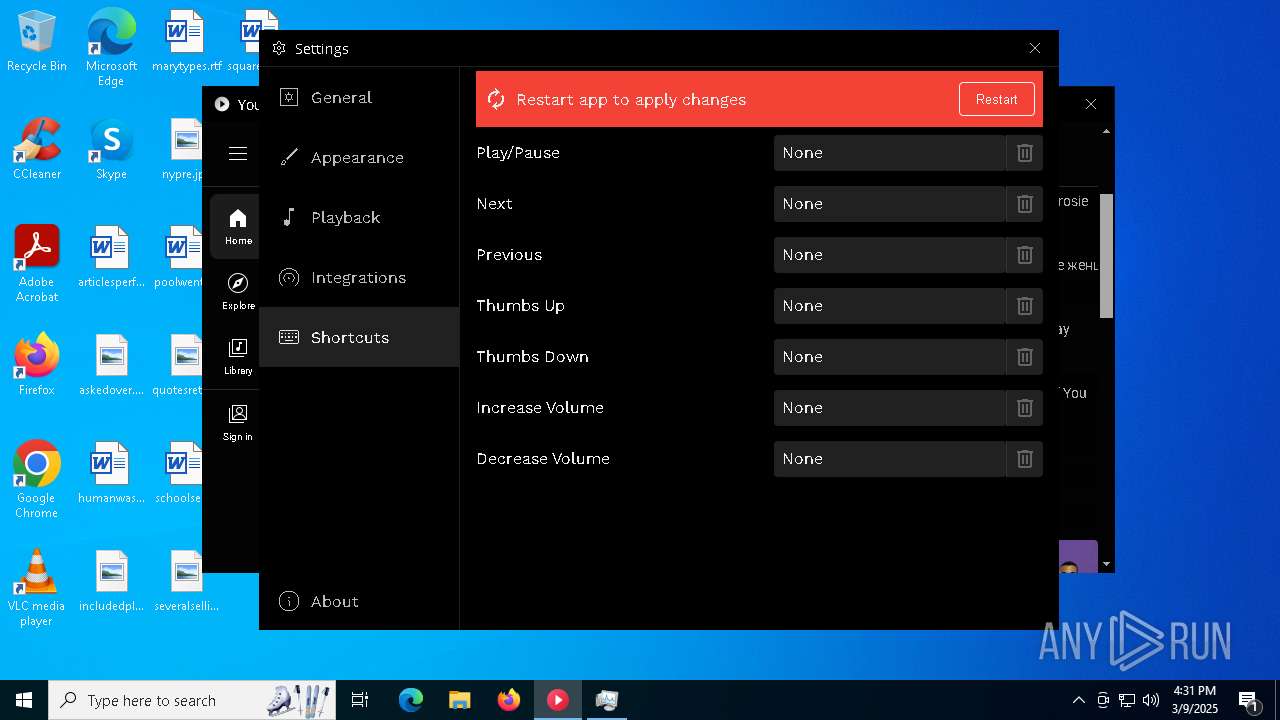The image size is (1280, 720).
Task: Go to Home in YouTube Music sidebar
Action: coord(238,227)
